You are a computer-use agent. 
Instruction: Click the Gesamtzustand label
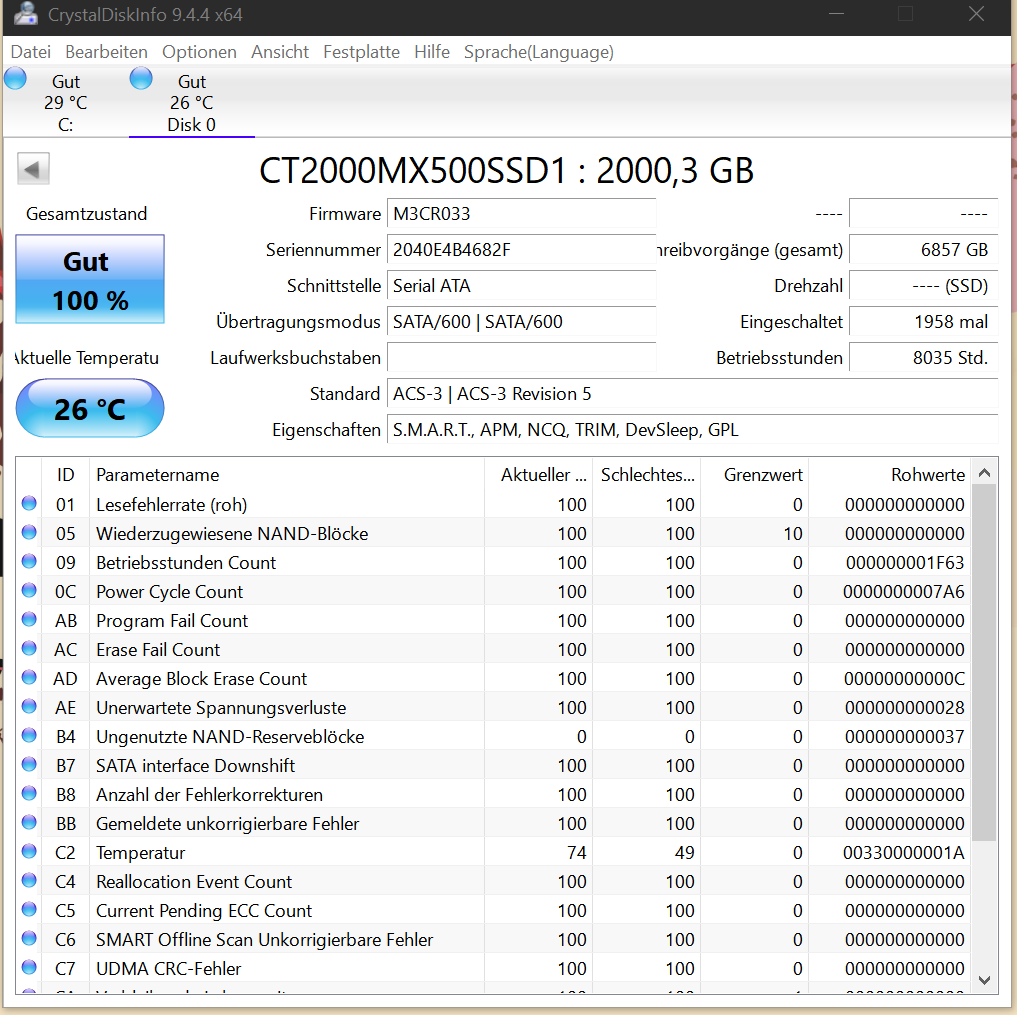point(86,214)
